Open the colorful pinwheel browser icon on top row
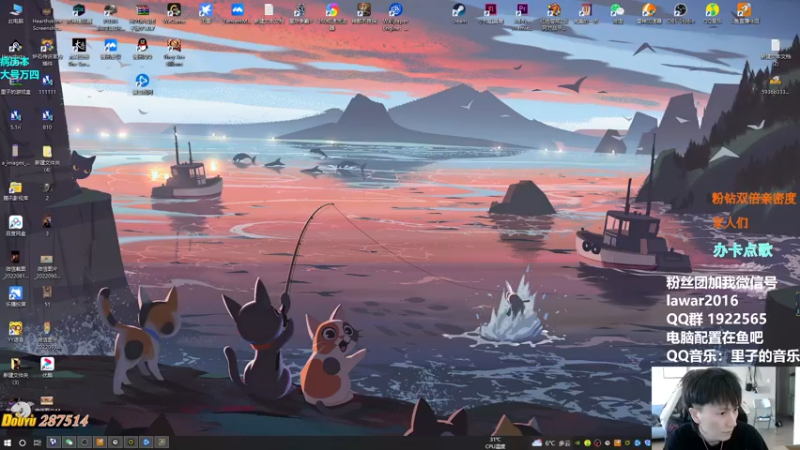 click(x=332, y=15)
